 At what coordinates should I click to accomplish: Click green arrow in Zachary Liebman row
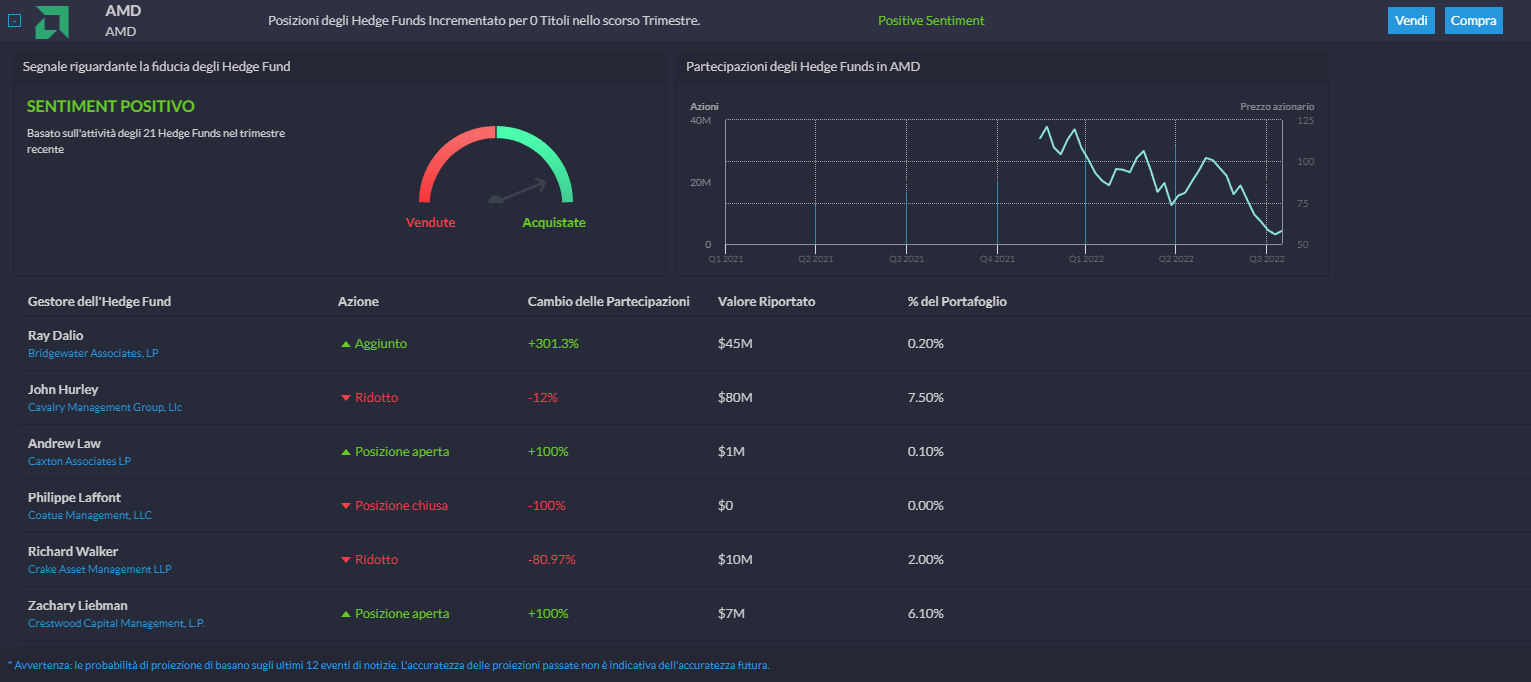pyautogui.click(x=346, y=614)
